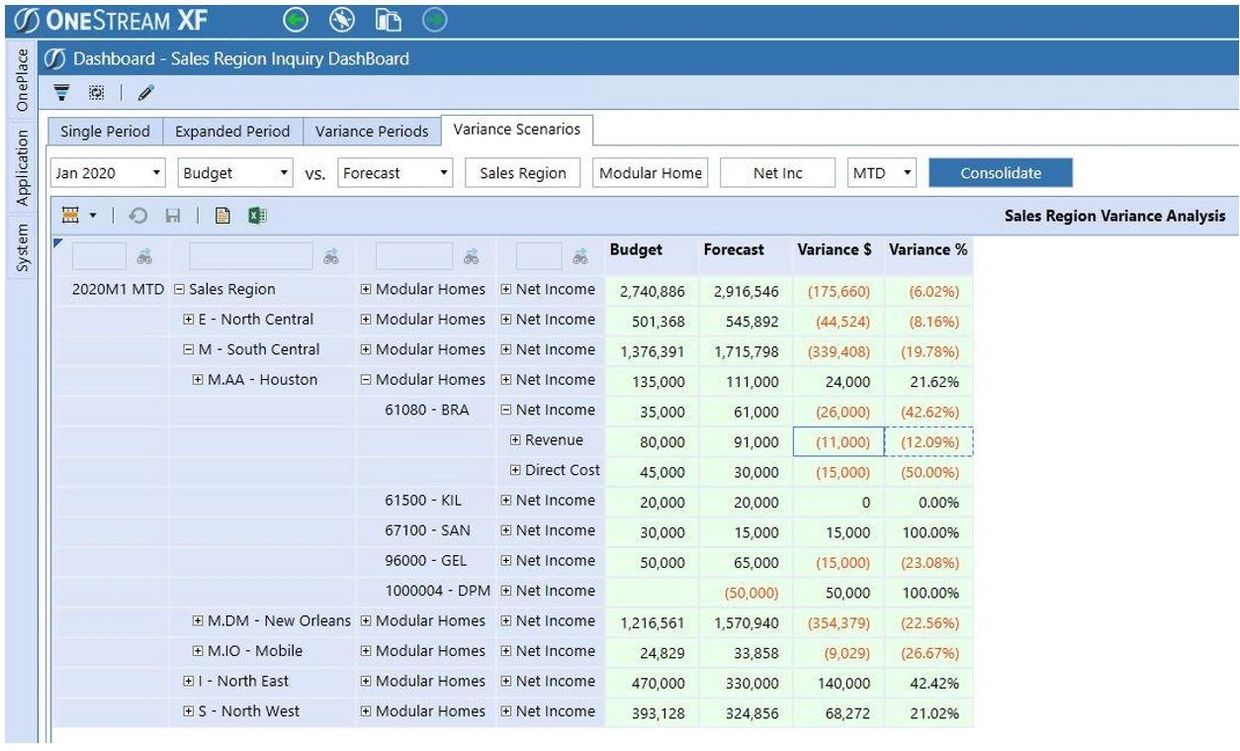Export grid with the Excel icon
1240x751 pixels.
coord(257,215)
